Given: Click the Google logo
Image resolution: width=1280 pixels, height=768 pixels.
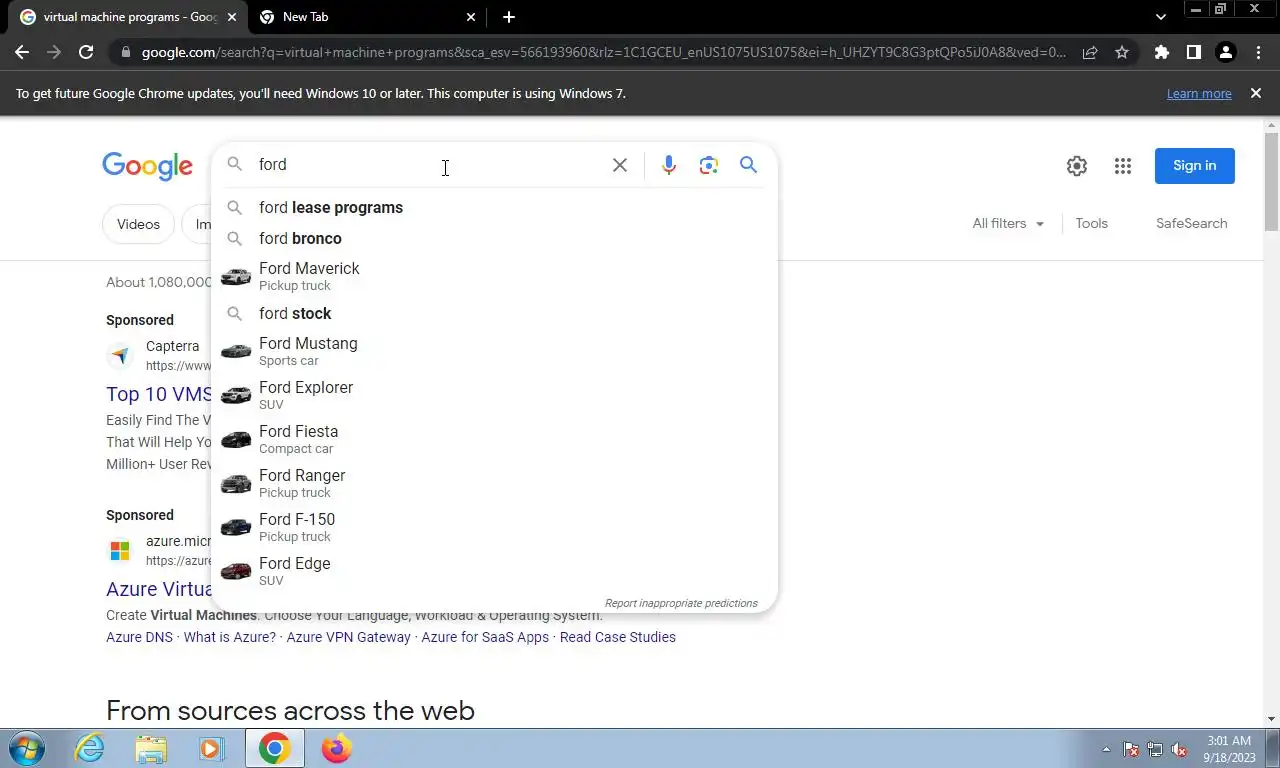Looking at the screenshot, I should click(x=147, y=166).
